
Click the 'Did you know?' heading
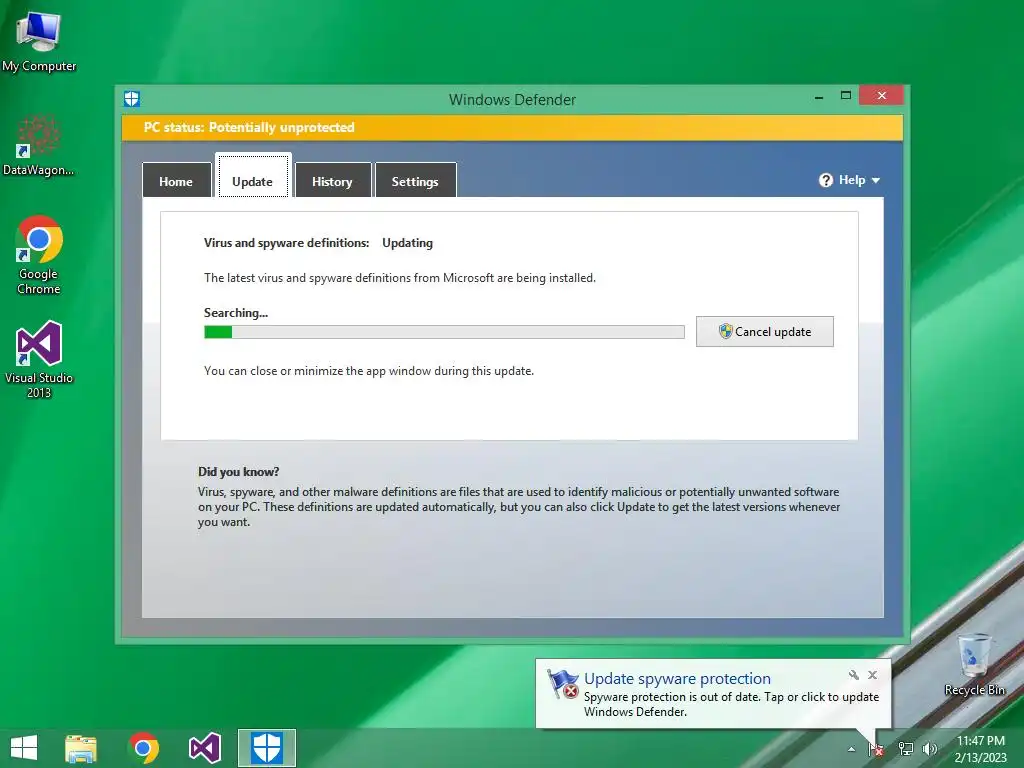coord(238,472)
